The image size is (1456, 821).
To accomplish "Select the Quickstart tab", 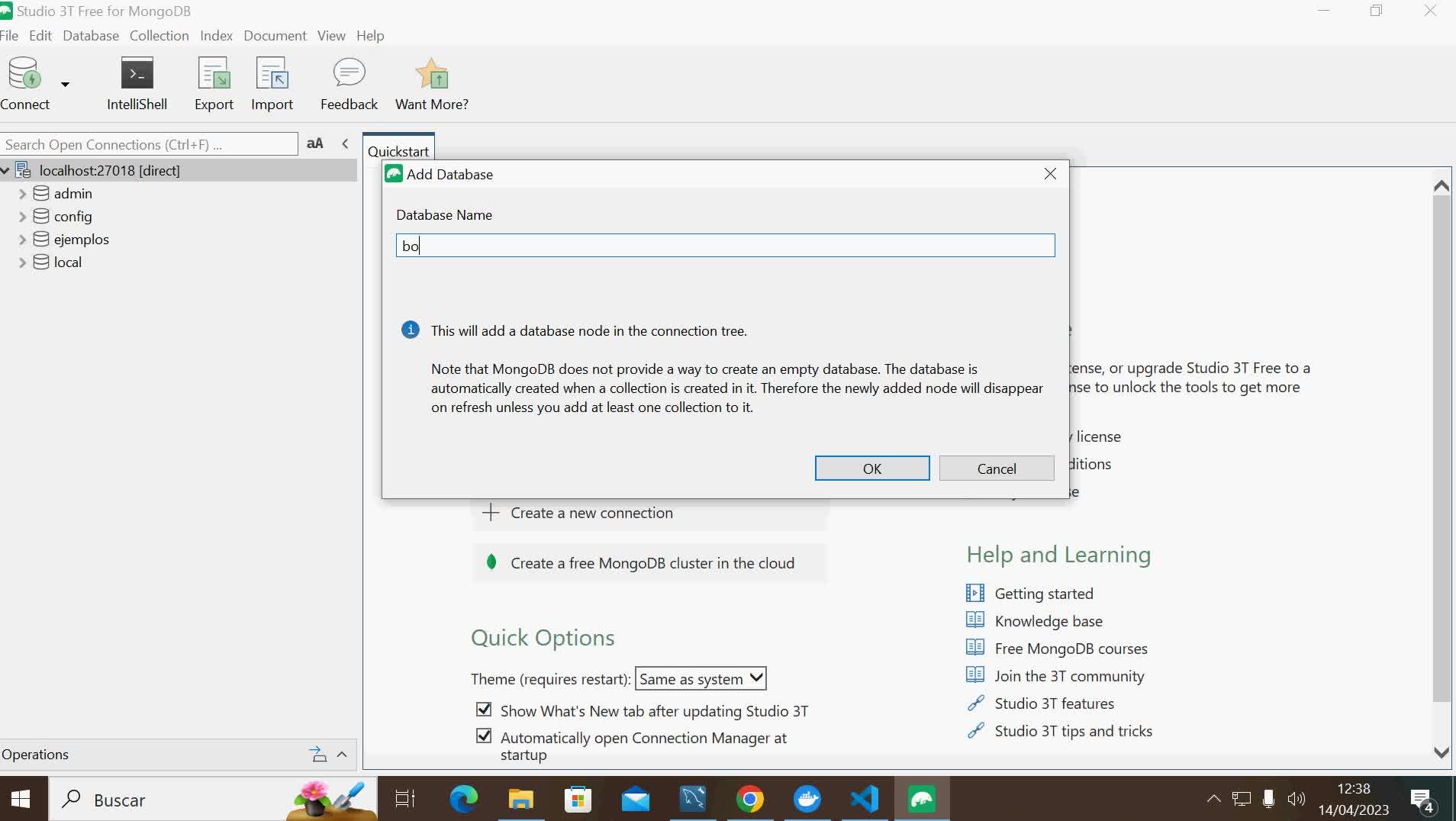I will point(398,150).
